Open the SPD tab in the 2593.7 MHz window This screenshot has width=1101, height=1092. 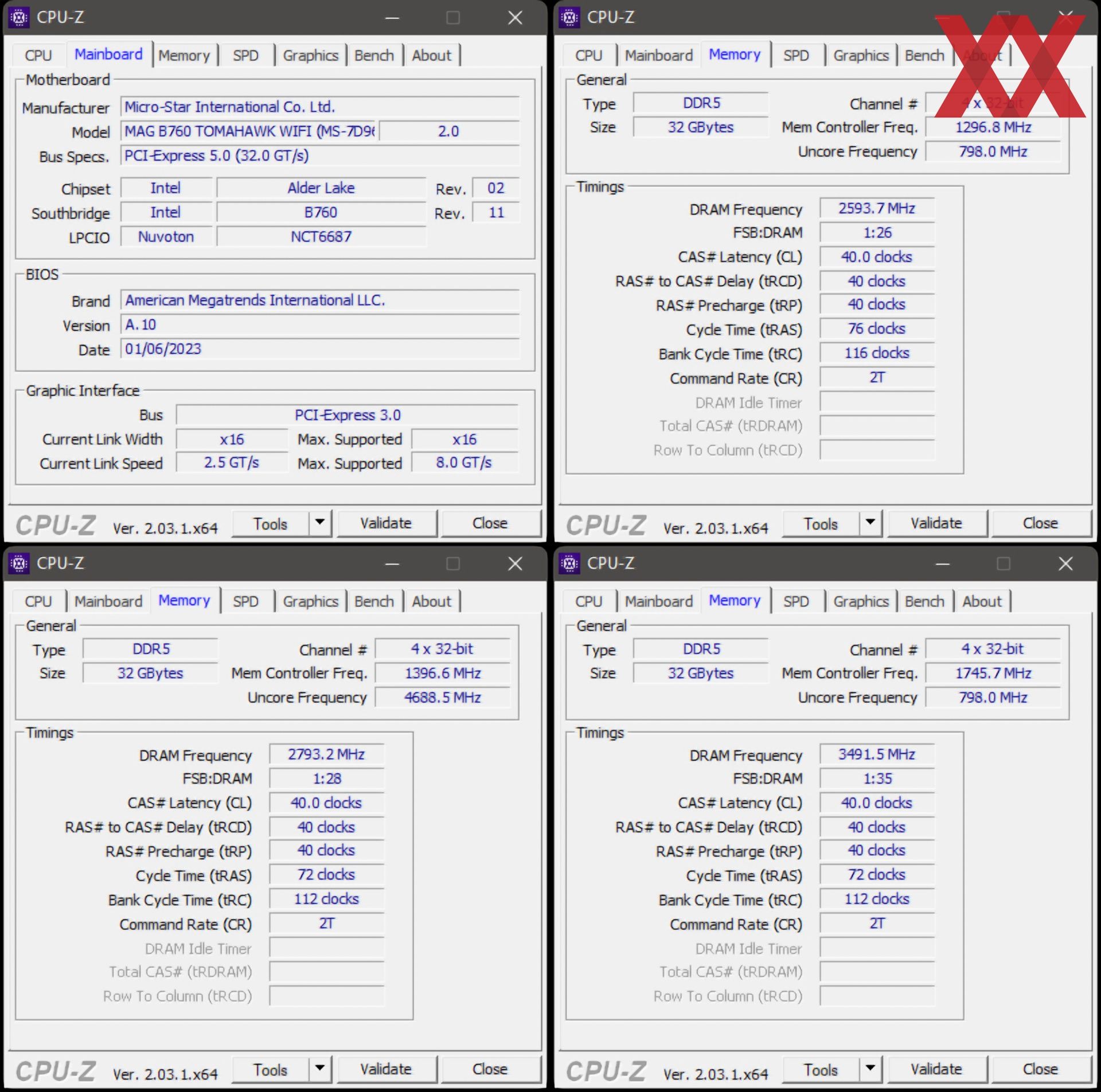point(796,56)
